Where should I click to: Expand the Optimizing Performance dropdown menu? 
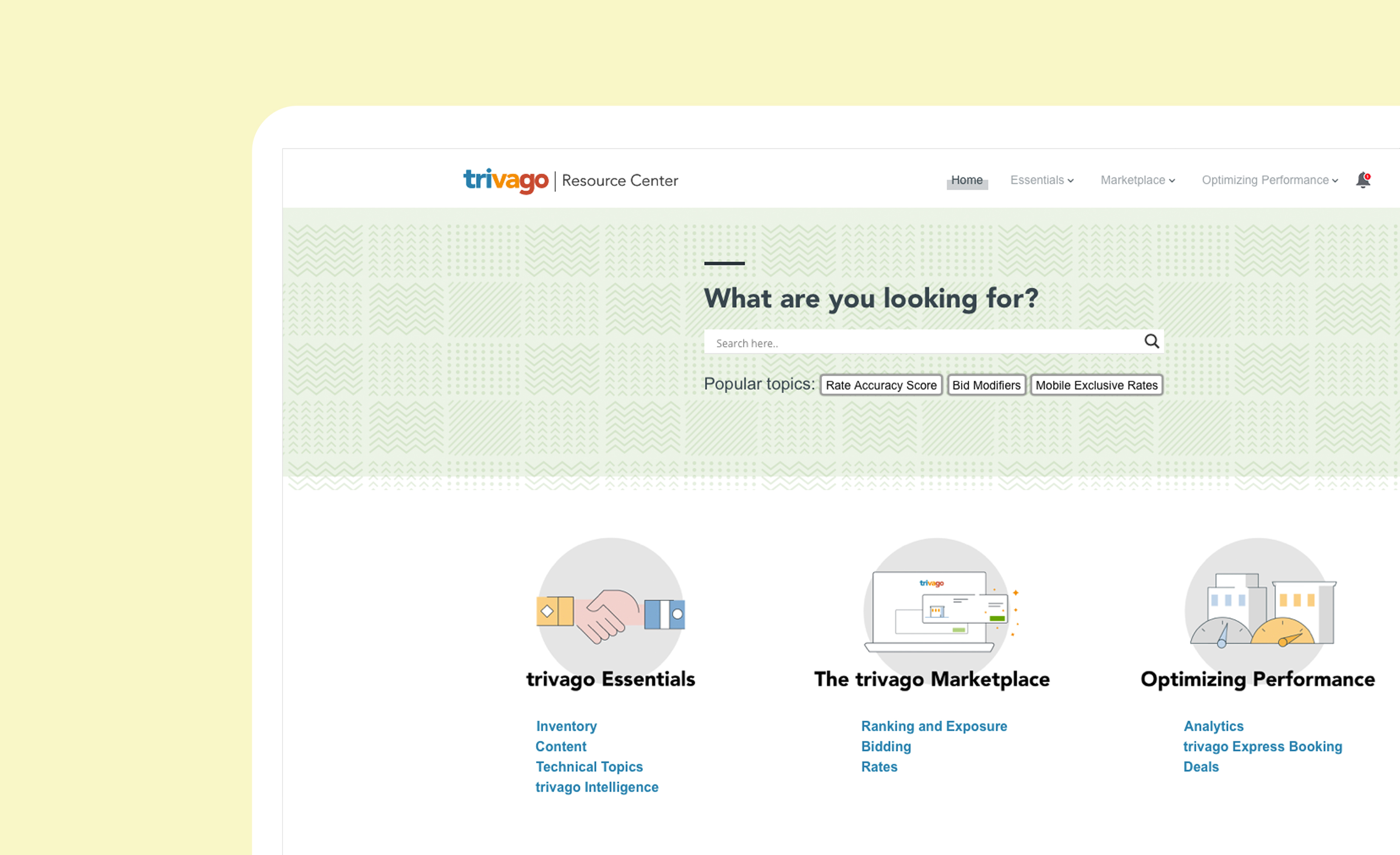[x=1270, y=180]
